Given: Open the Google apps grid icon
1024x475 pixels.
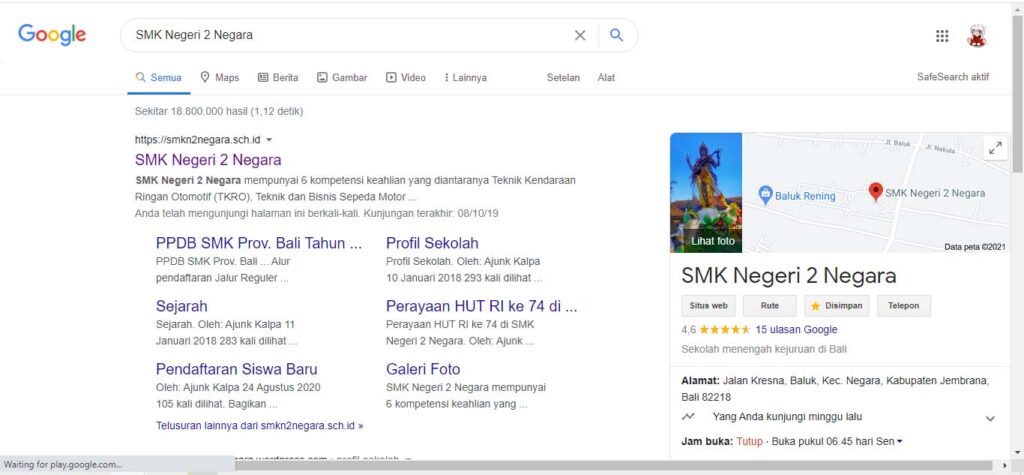Looking at the screenshot, I should point(942,36).
